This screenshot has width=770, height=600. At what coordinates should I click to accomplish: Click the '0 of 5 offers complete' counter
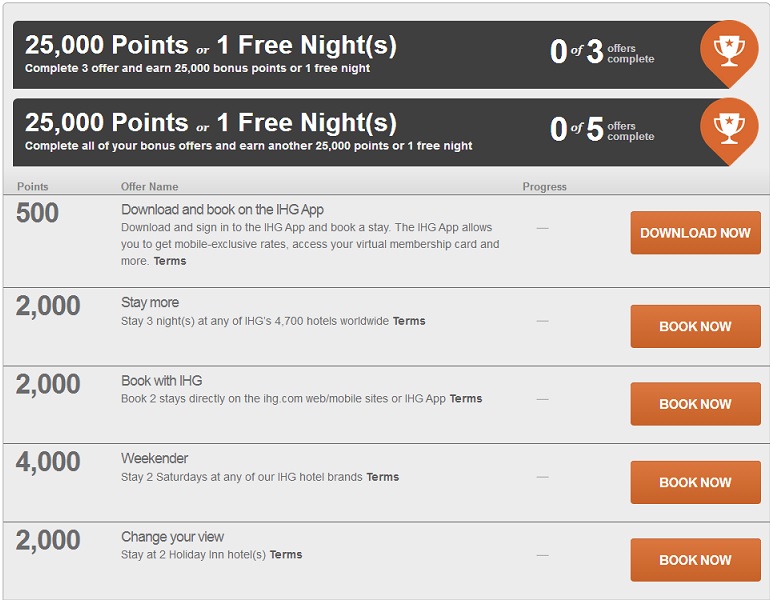[x=602, y=130]
